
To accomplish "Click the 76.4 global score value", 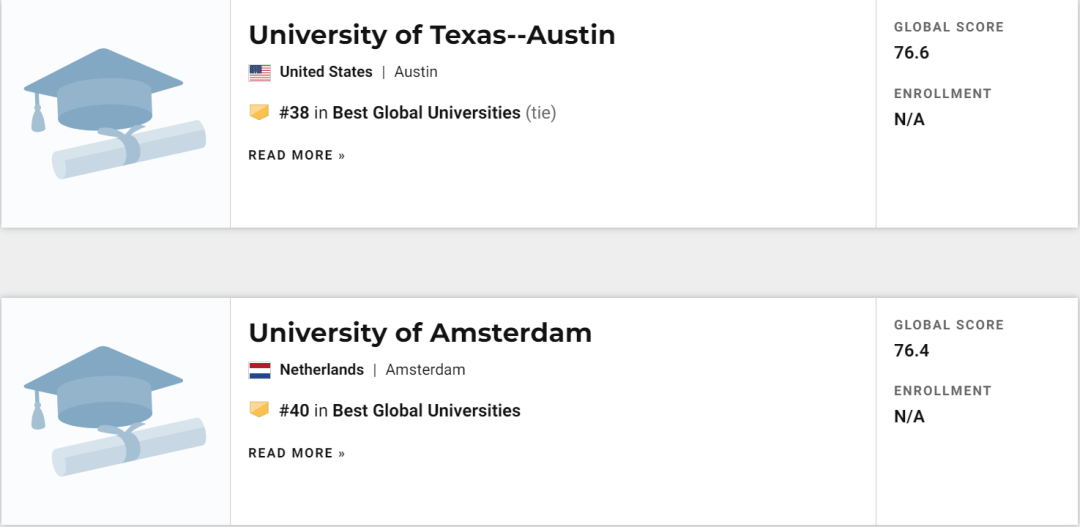I will (911, 351).
